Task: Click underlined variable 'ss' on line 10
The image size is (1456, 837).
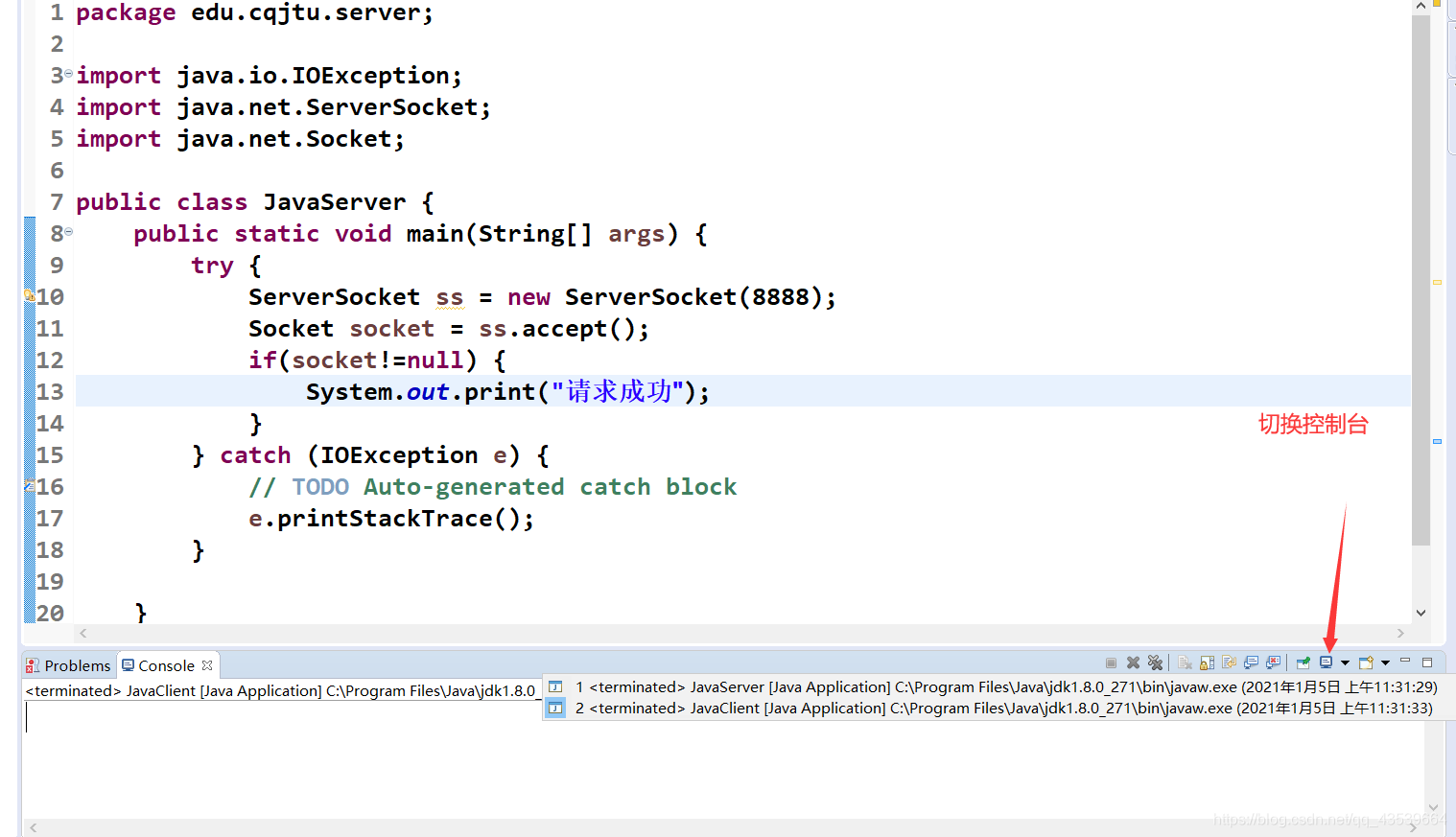Action: pyautogui.click(x=450, y=298)
